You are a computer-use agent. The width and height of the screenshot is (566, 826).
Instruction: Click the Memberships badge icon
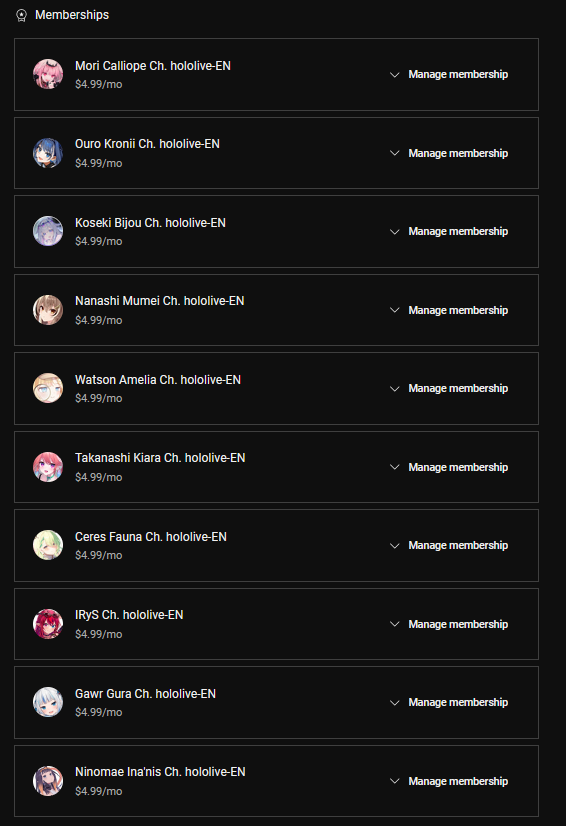pos(21,15)
